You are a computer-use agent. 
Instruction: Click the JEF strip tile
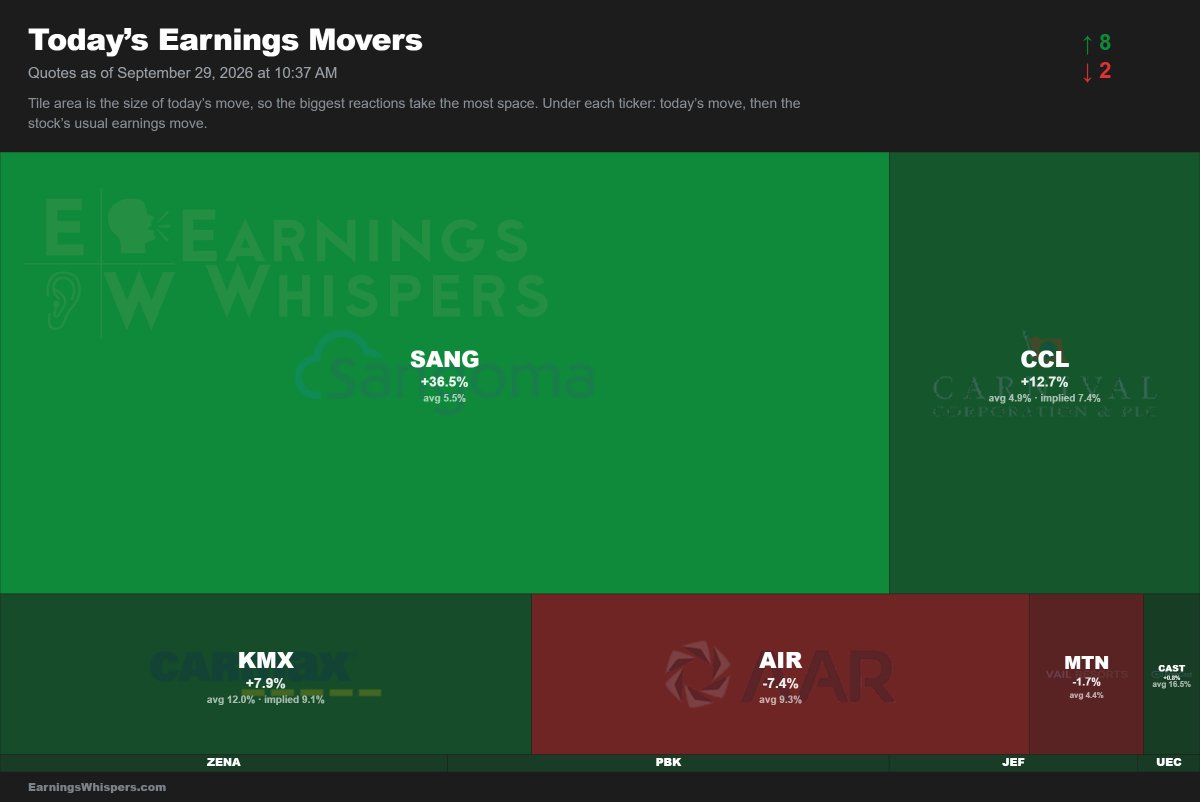[1013, 763]
